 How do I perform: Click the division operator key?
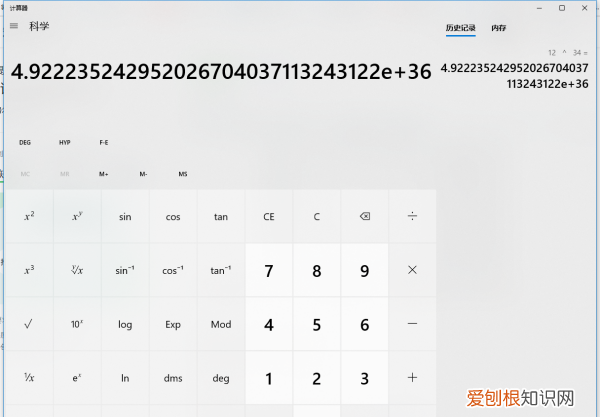(x=412, y=216)
